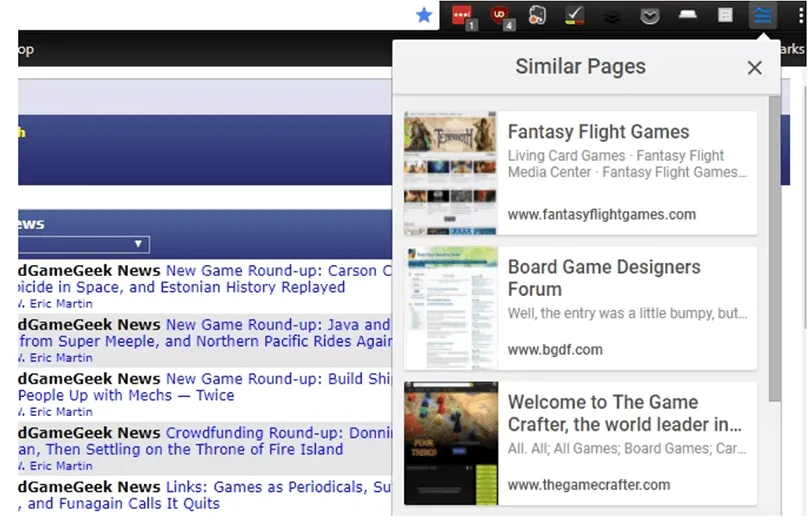808x522 pixels.
Task: Open the LastPass extension icon
Action: tap(462, 15)
